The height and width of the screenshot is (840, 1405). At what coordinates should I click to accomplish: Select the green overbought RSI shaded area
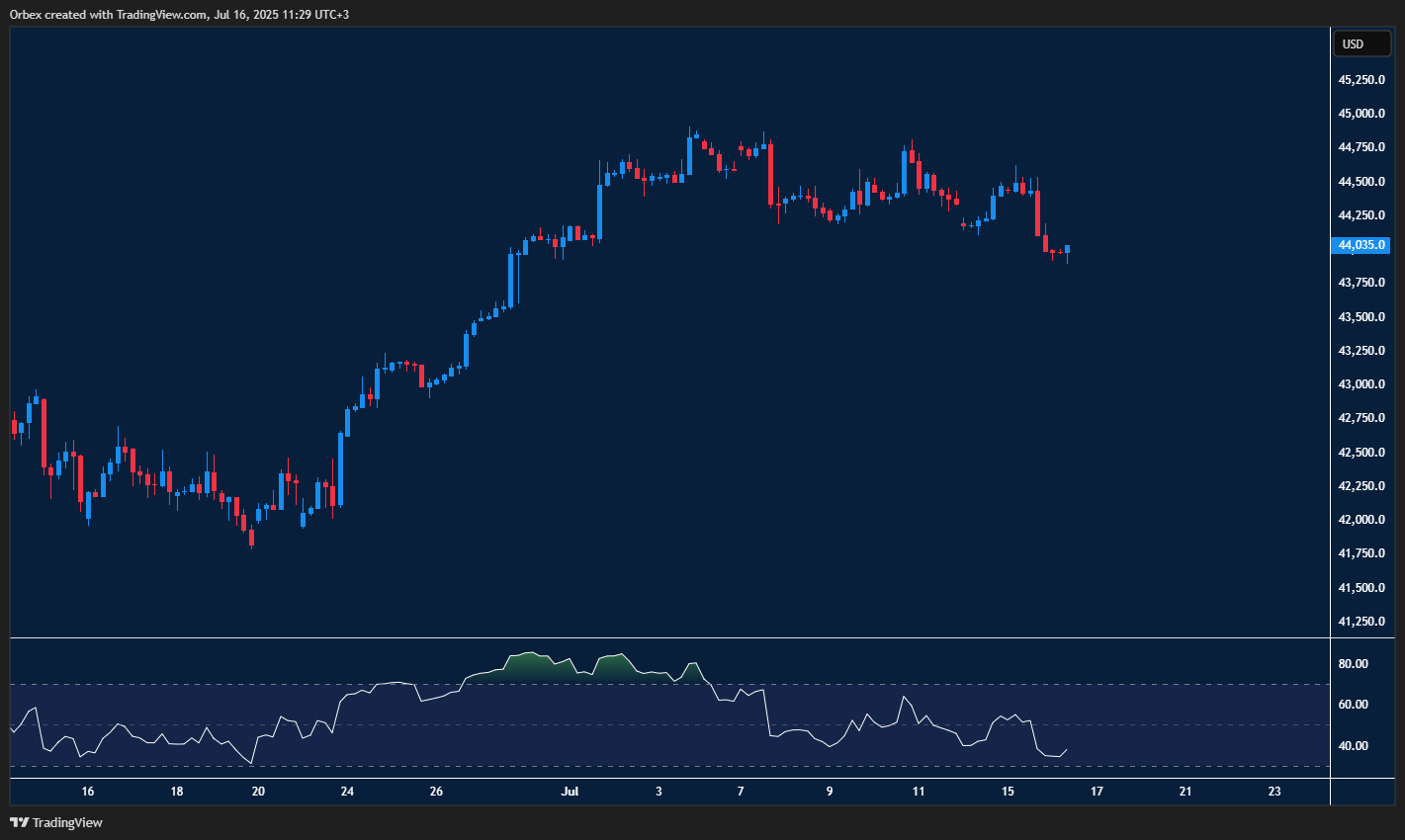(529, 665)
